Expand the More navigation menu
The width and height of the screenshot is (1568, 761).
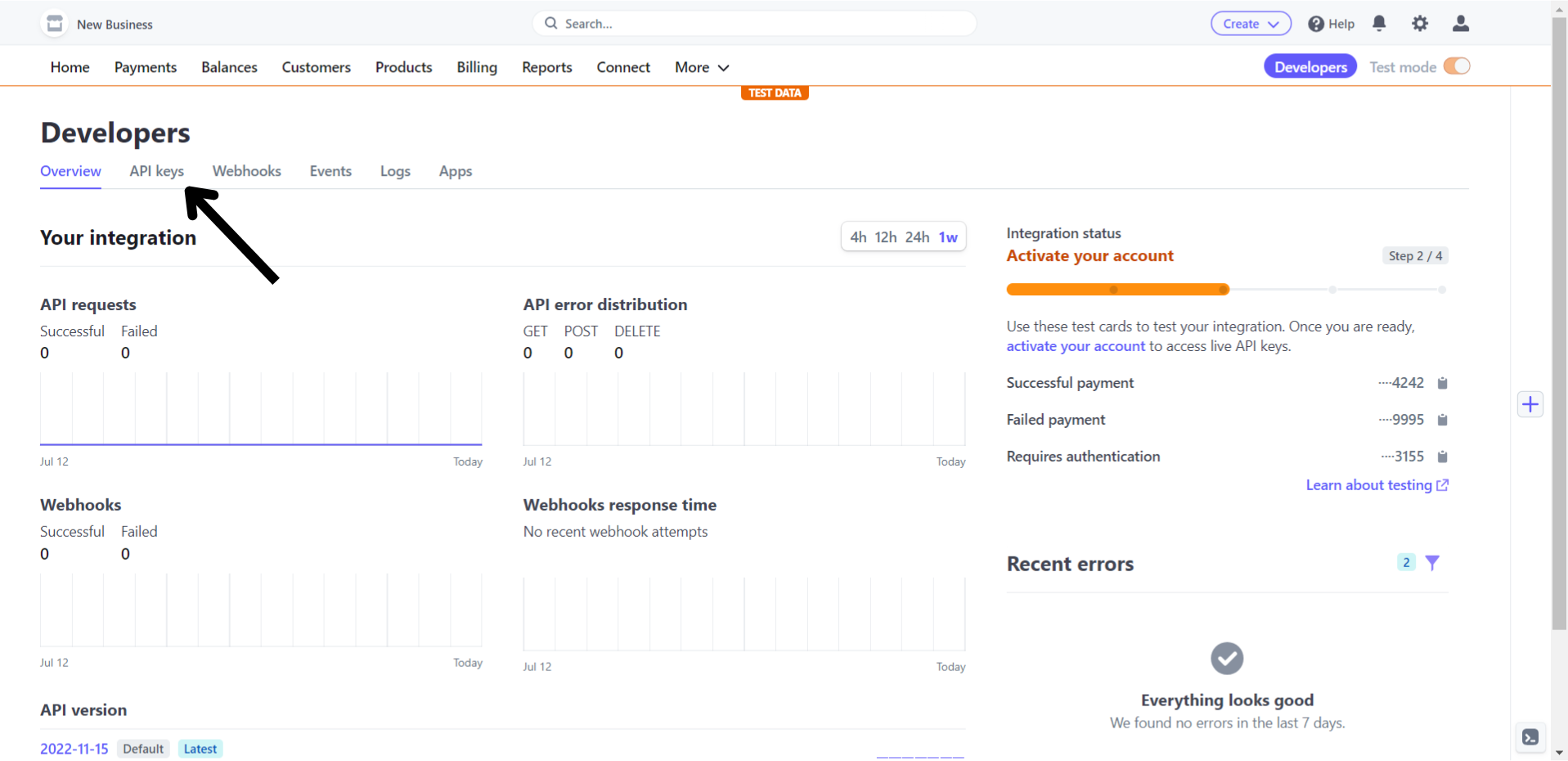click(701, 67)
